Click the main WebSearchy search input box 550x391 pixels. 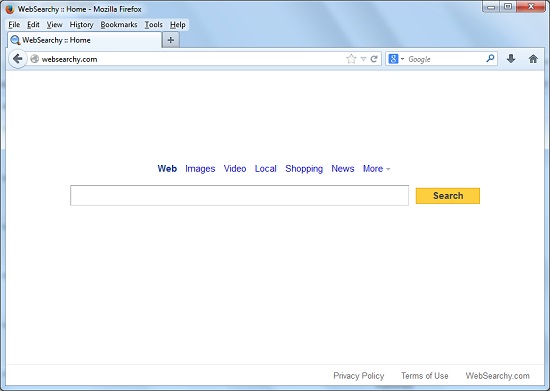239,195
